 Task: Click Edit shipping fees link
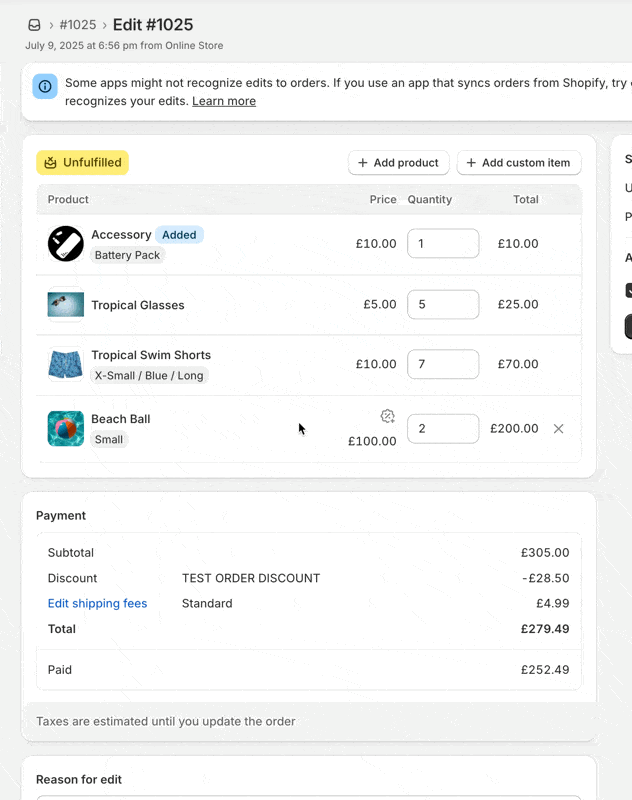click(x=97, y=604)
